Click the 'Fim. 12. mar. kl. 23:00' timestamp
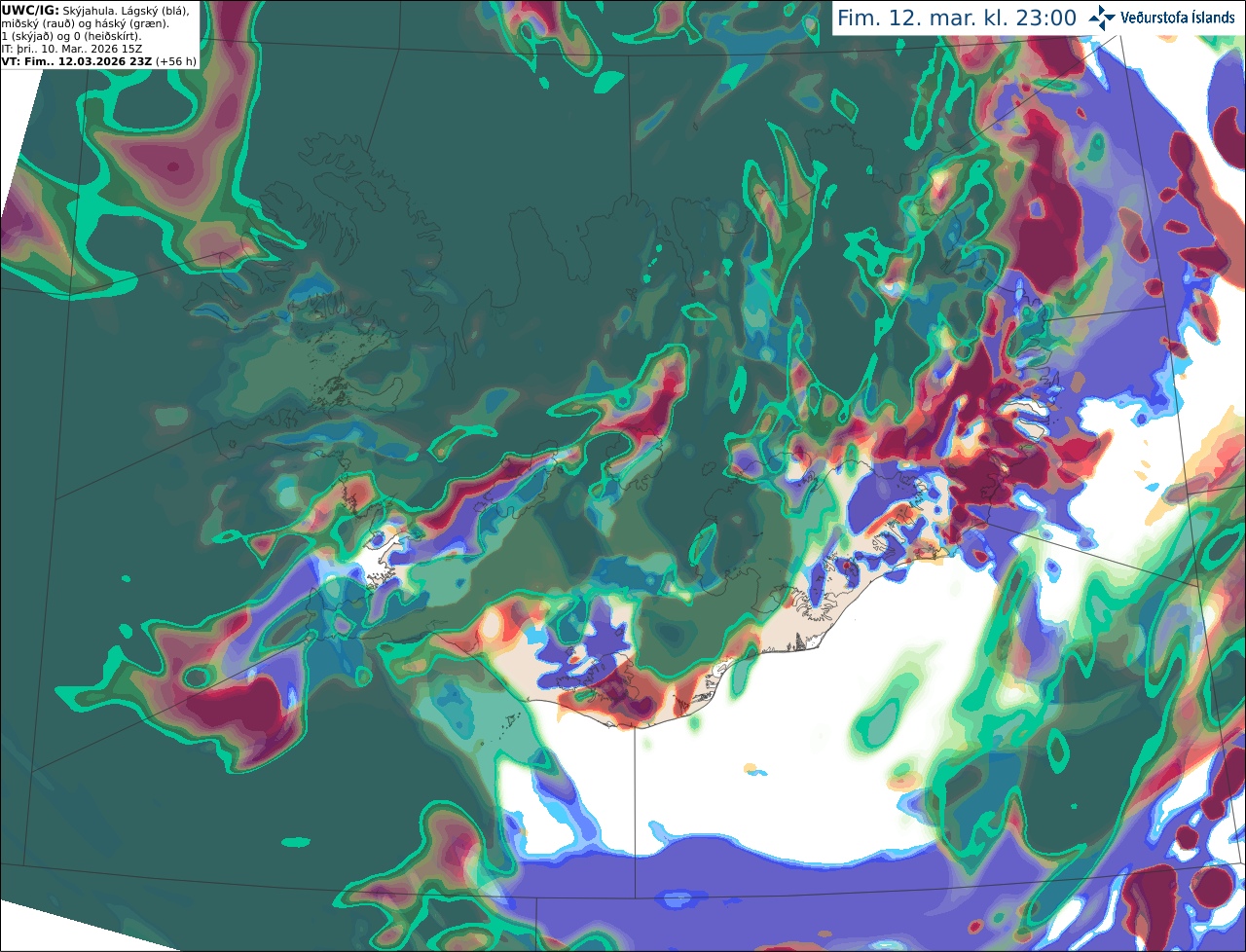1246x952 pixels. pos(957,18)
